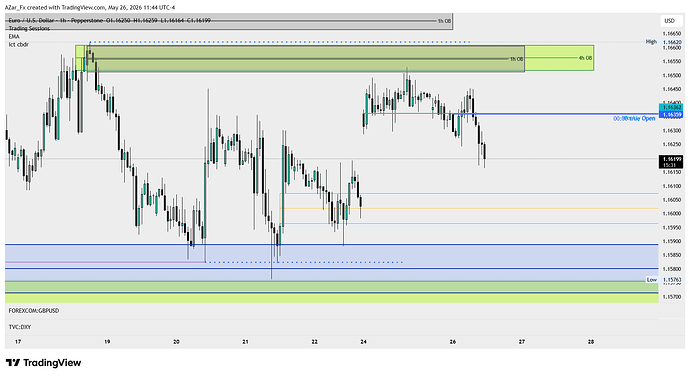Click the black current price label 1.16199
Screen dimensions: 690x376
pyautogui.click(x=671, y=162)
